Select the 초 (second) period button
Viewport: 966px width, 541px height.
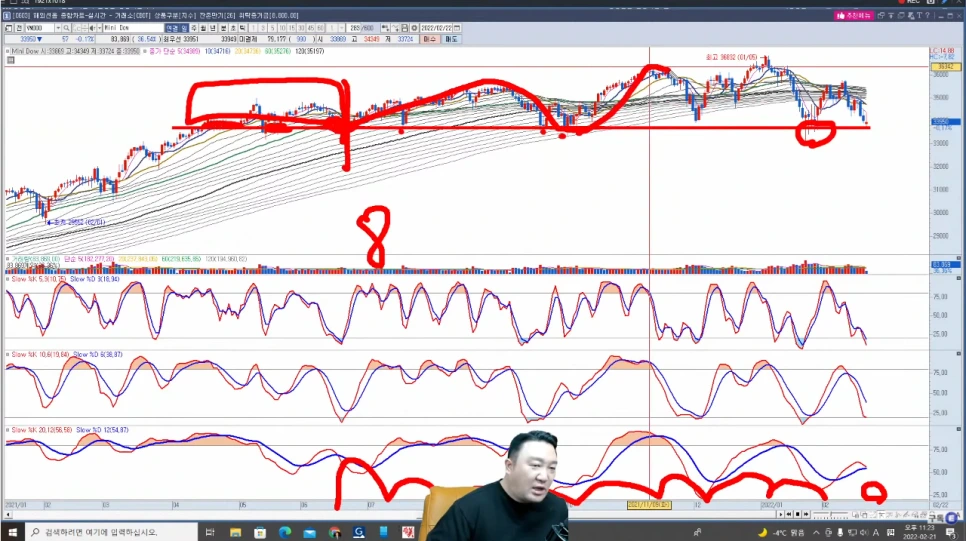(233, 28)
